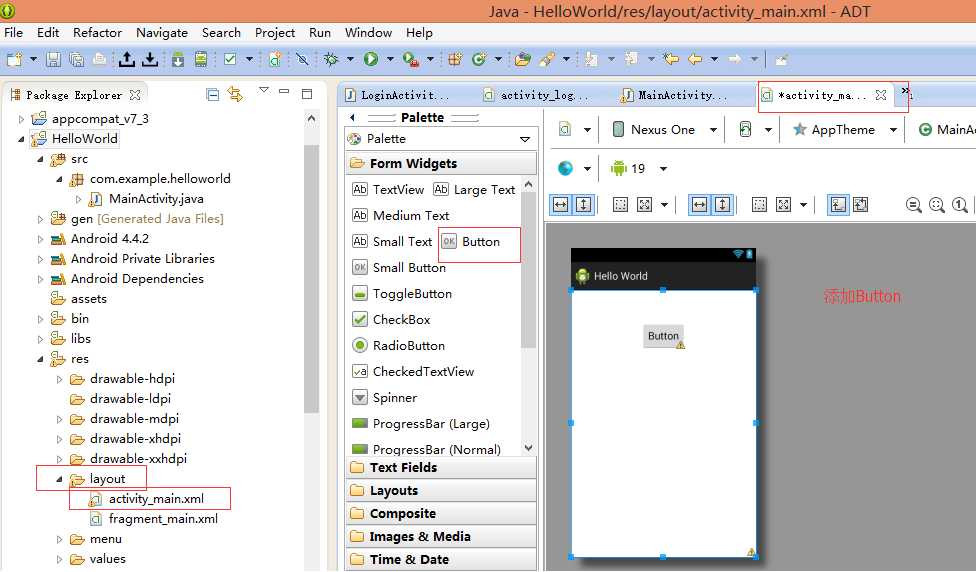The width and height of the screenshot is (976, 572).
Task: Open the File menu
Action: point(14,33)
